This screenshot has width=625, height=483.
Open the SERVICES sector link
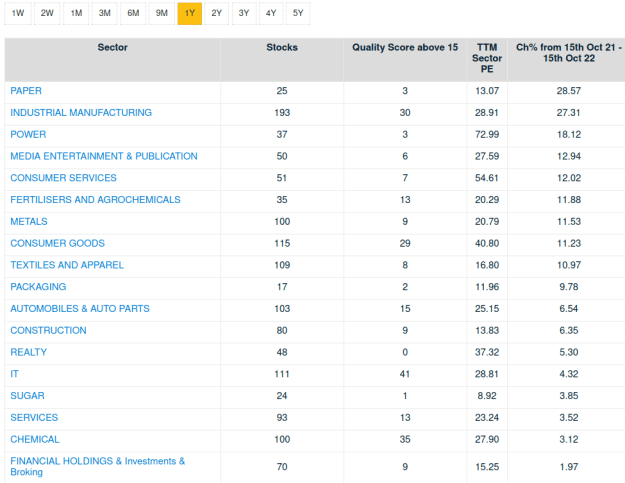[x=34, y=418]
